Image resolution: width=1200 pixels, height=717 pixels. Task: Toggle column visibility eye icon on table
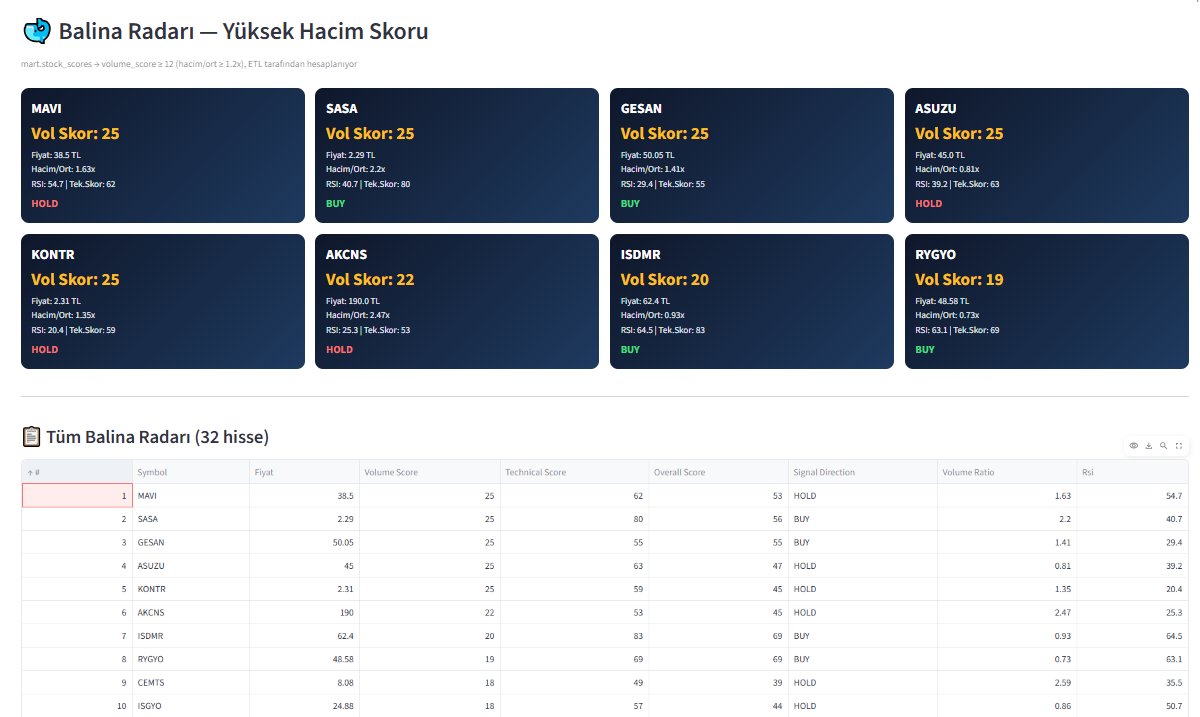pyautogui.click(x=1133, y=446)
